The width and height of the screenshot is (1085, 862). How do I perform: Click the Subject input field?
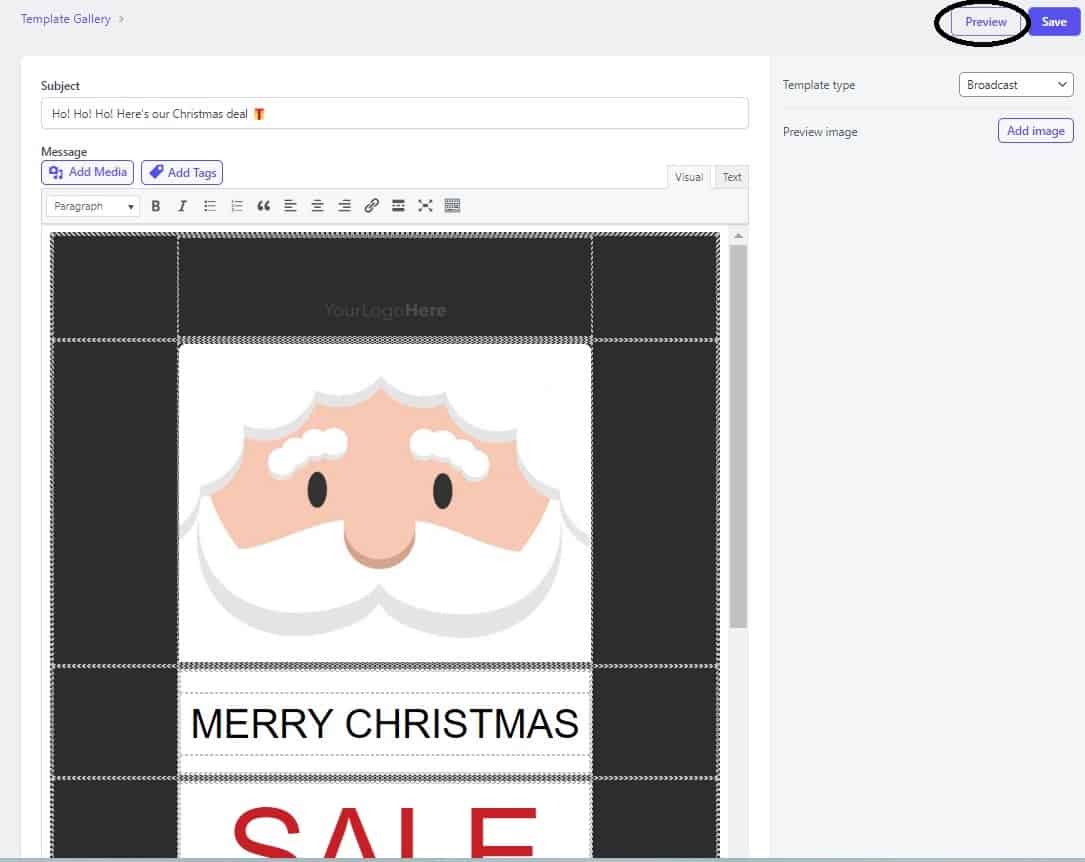(x=394, y=113)
